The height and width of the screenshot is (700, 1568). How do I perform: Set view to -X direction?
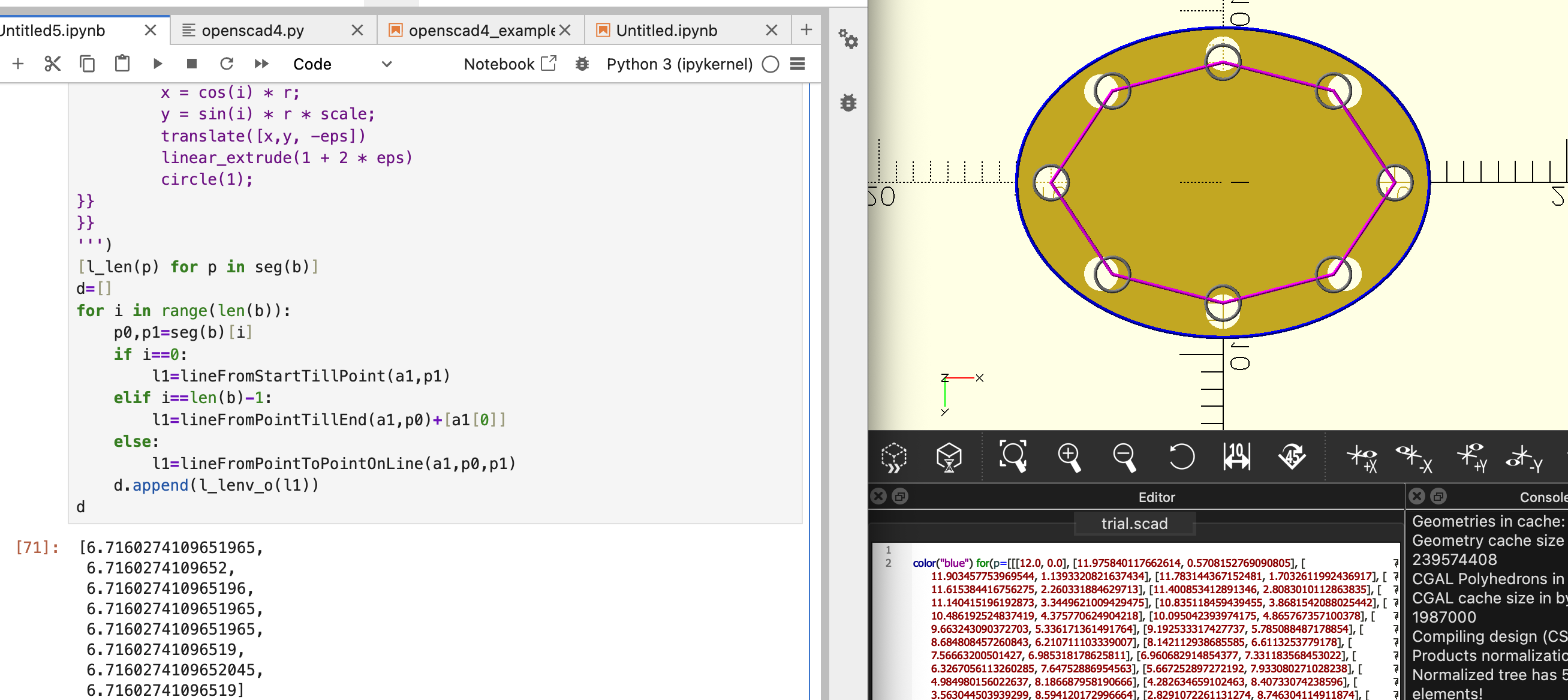pos(1414,458)
